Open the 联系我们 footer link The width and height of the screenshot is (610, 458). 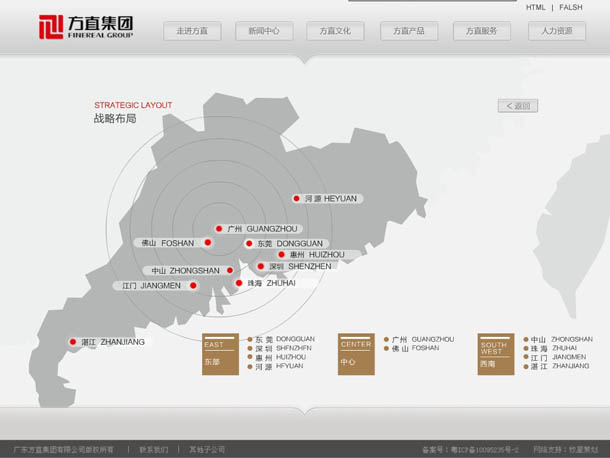[154, 450]
